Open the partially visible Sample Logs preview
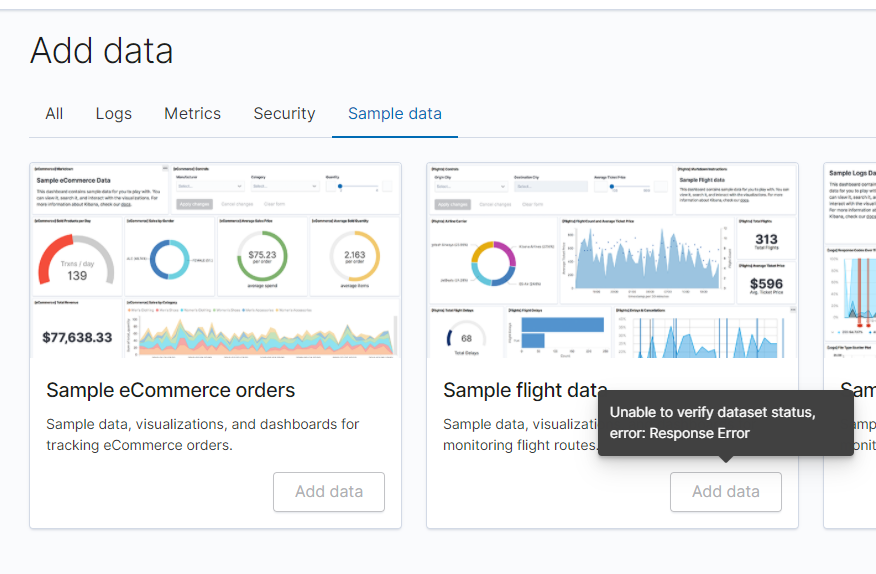Screen dimensions: 876x574 (x=850, y=260)
